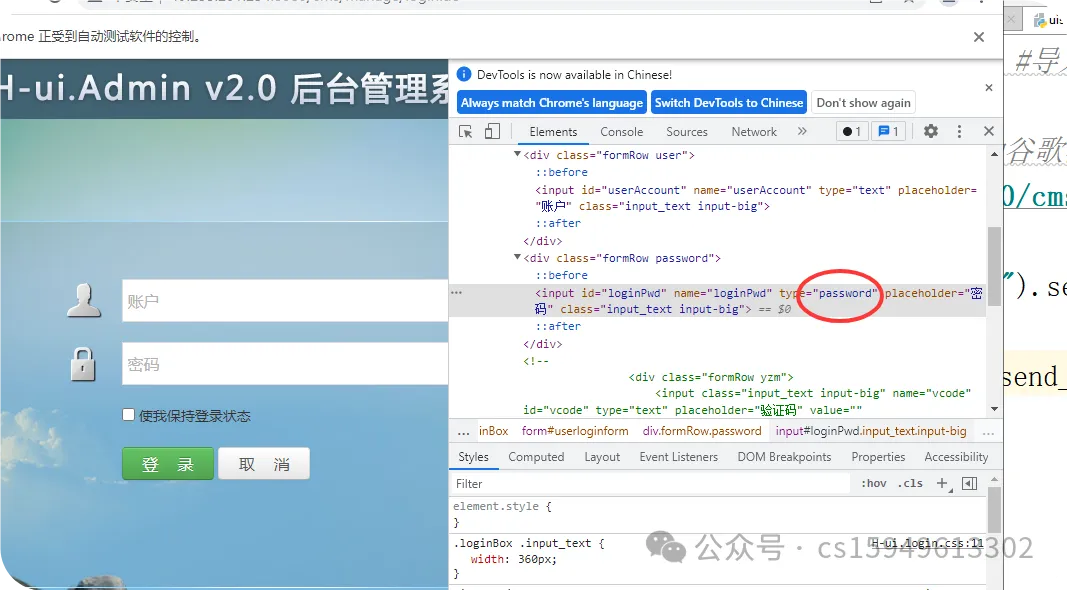Select the Styles sub-tab
Viewport: 1067px width, 590px height.
point(474,457)
